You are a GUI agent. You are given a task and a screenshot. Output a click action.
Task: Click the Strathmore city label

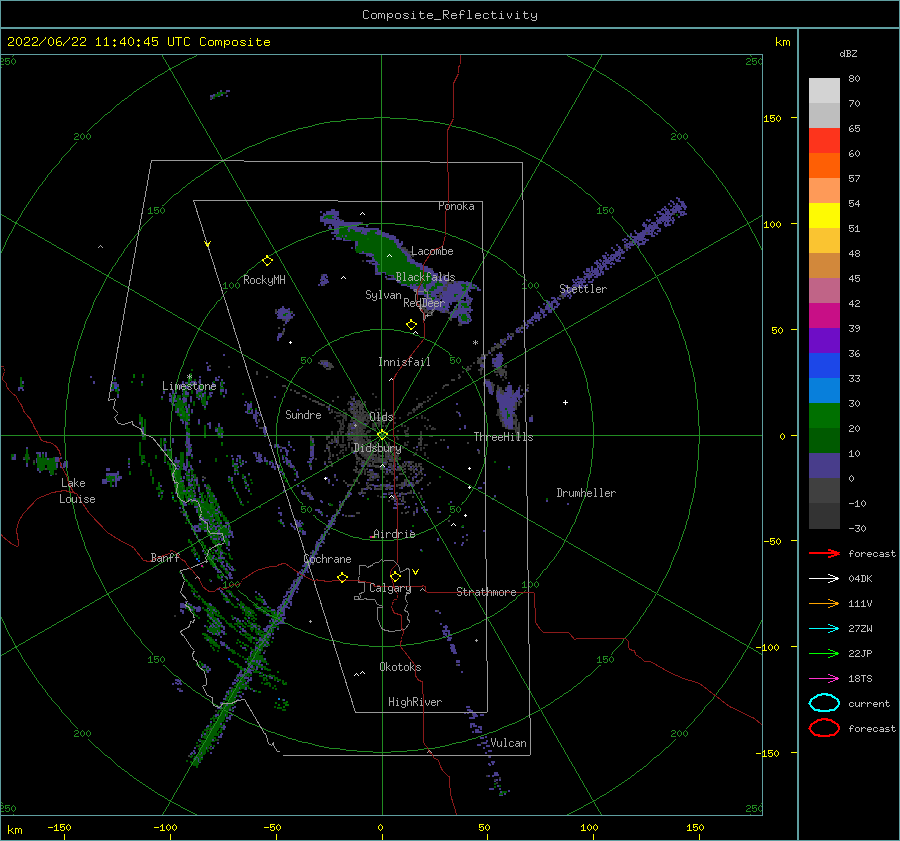(x=486, y=592)
